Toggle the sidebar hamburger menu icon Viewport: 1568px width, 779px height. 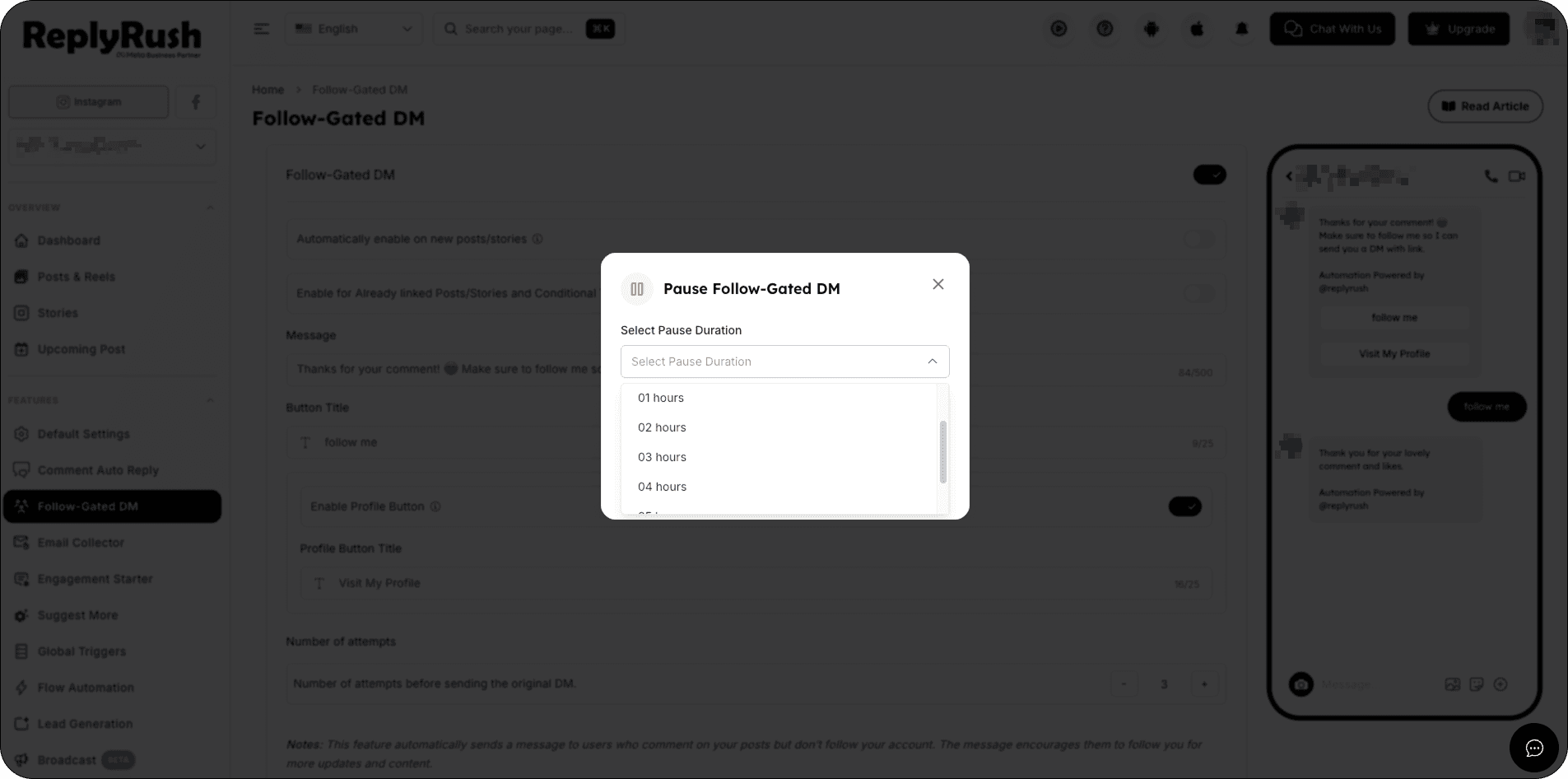261,29
